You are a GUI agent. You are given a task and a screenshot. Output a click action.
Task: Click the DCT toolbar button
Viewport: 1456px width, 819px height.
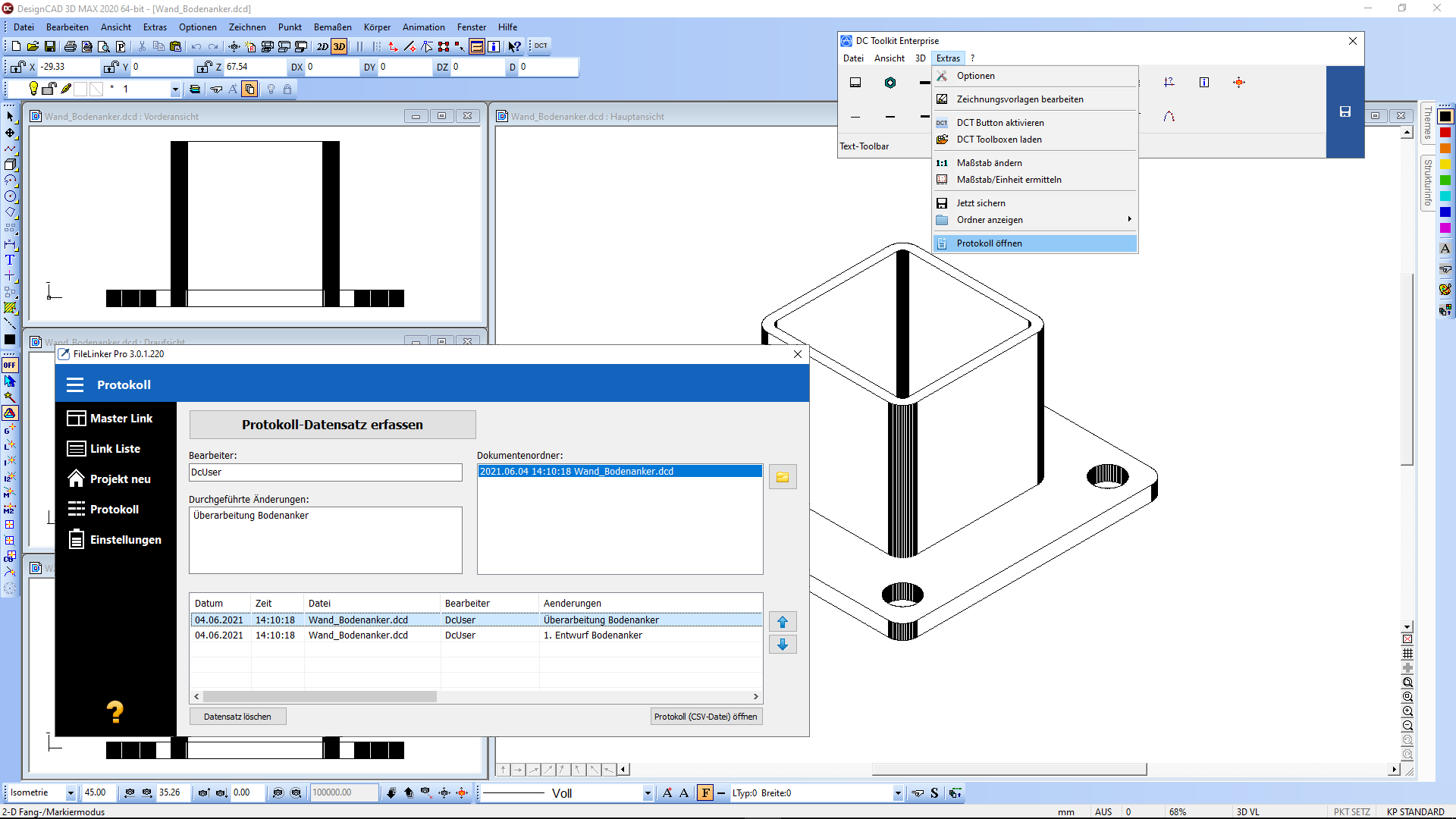(x=541, y=46)
